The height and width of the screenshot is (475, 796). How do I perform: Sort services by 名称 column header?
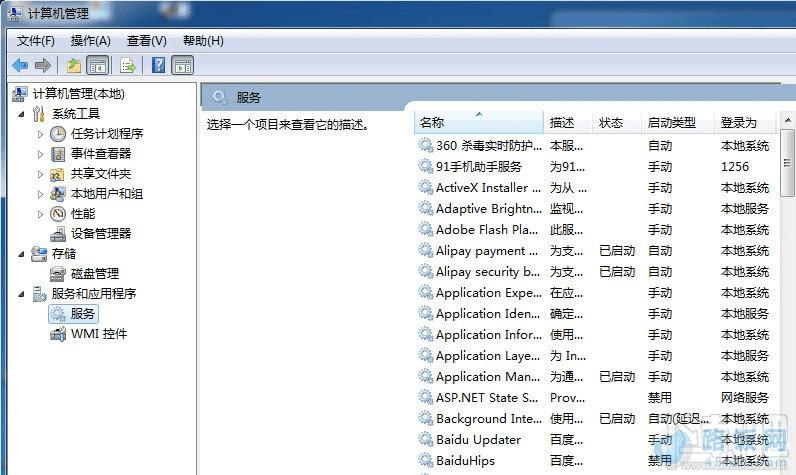click(x=479, y=122)
